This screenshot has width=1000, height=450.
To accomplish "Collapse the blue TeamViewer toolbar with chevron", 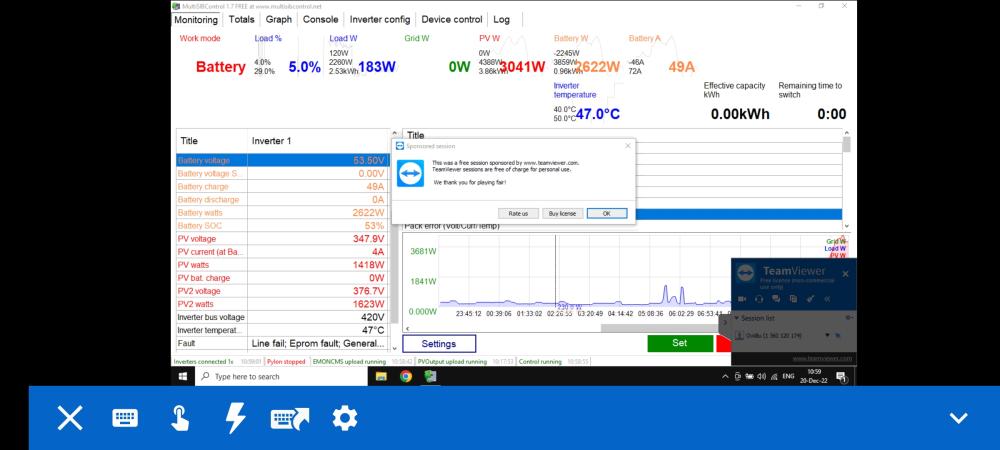I will coord(959,418).
